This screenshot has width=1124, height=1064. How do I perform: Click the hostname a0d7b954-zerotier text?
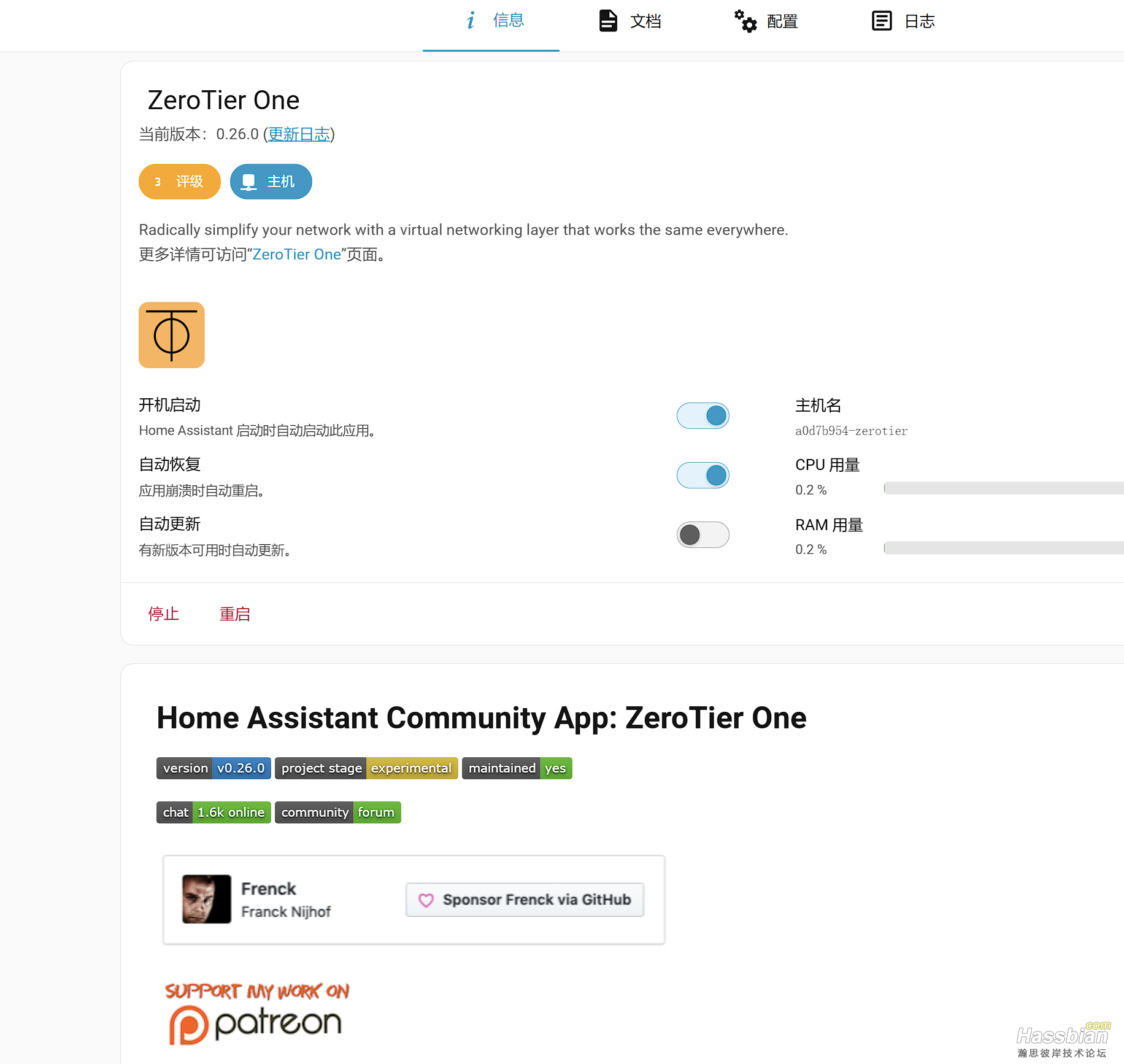click(x=852, y=431)
